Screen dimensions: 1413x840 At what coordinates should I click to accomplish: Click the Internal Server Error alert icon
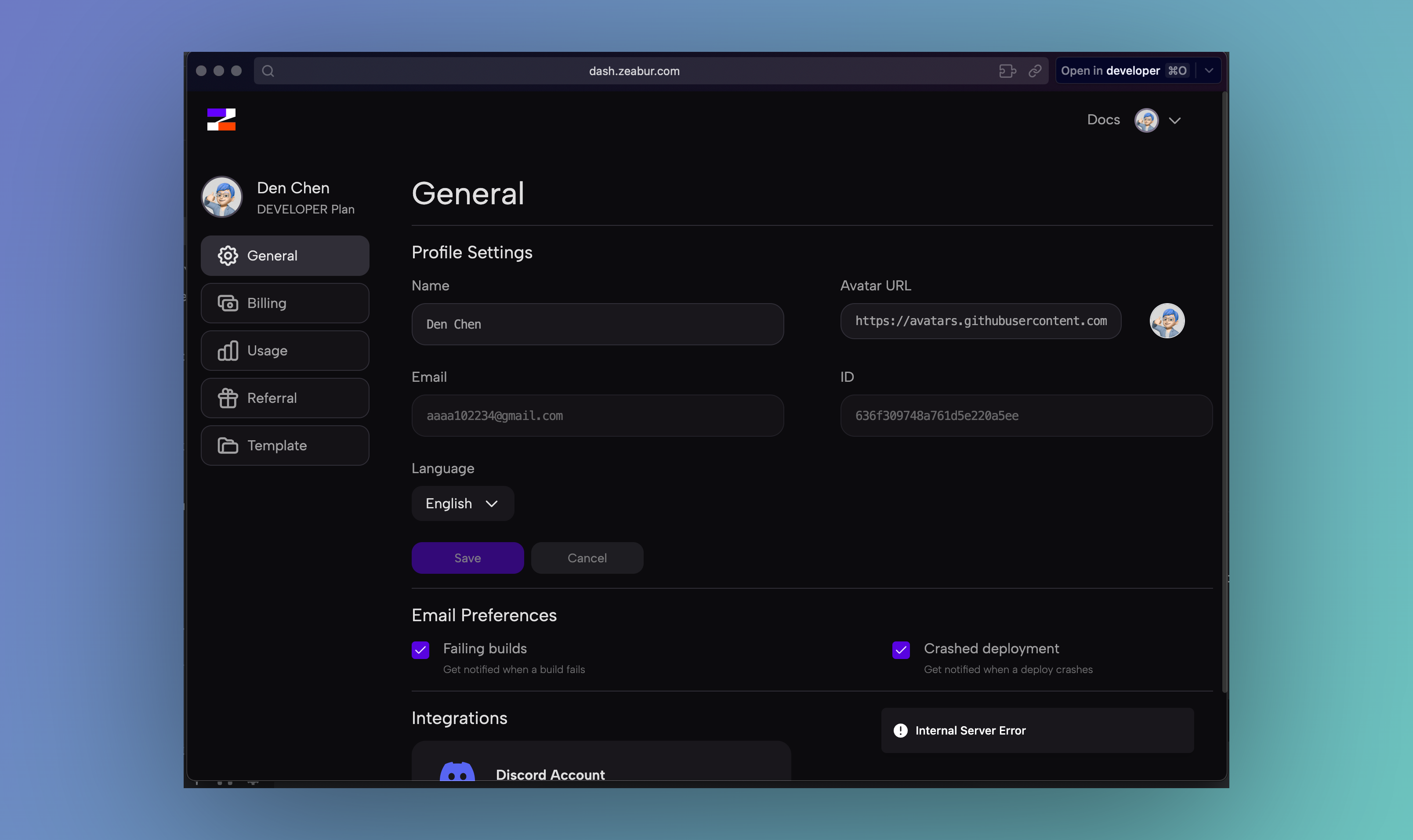[900, 730]
